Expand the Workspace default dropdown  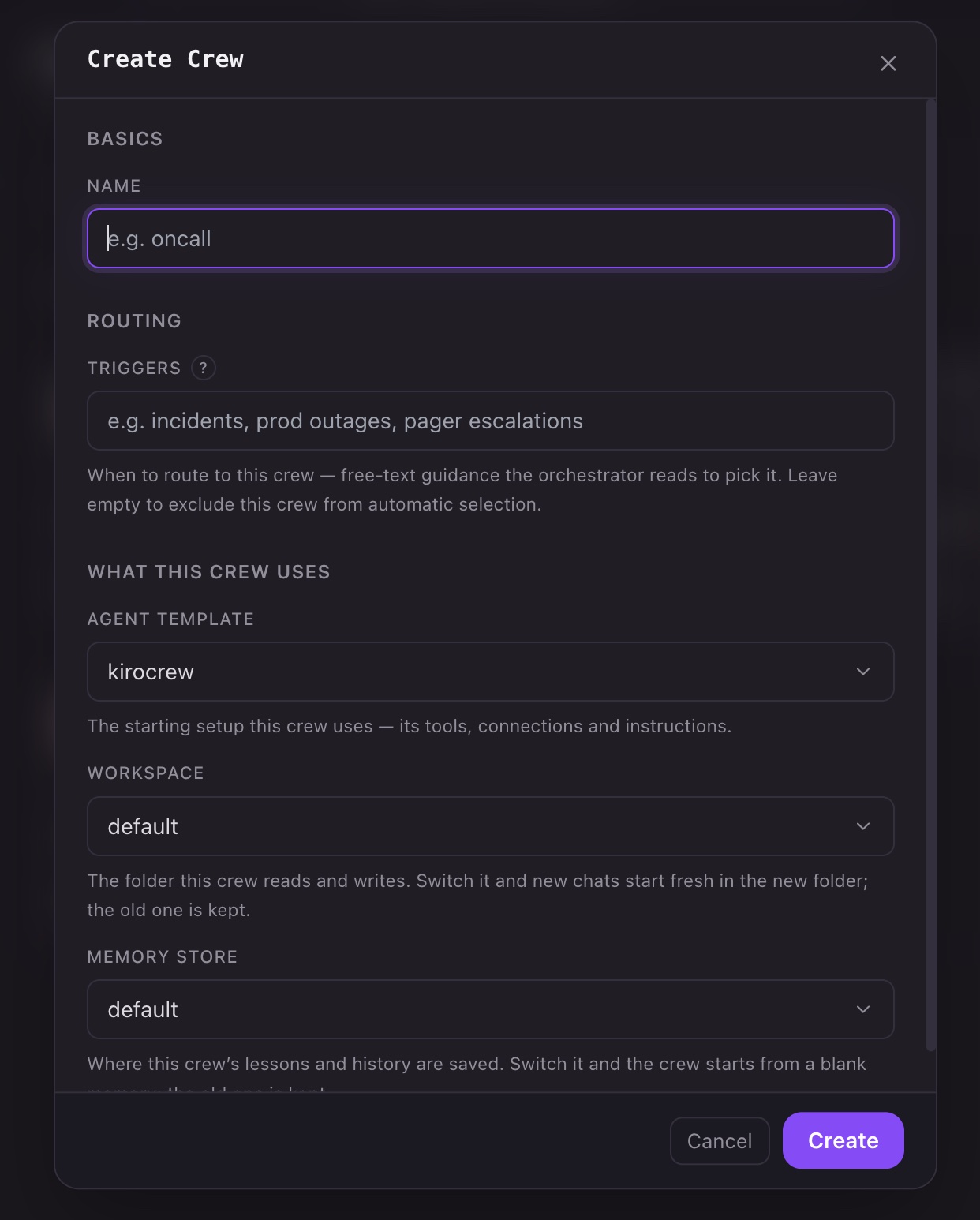point(491,826)
